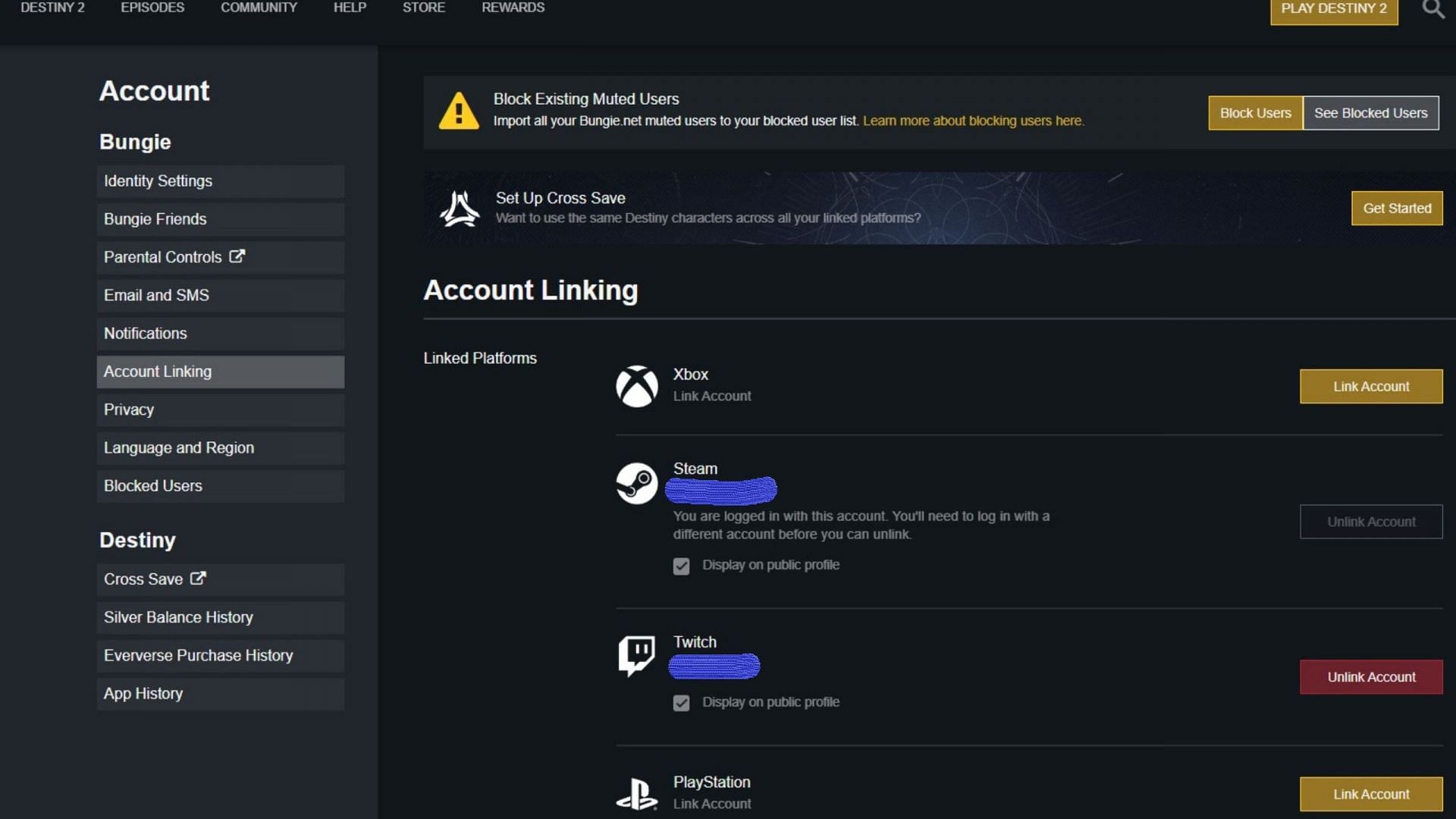Screen dimensions: 1456x819
Task: Click the Xbox platform logo
Action: (637, 386)
